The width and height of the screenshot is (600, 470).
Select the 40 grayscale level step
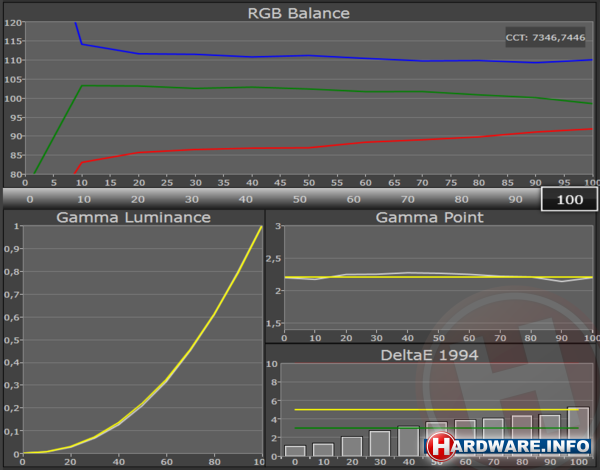(246, 199)
